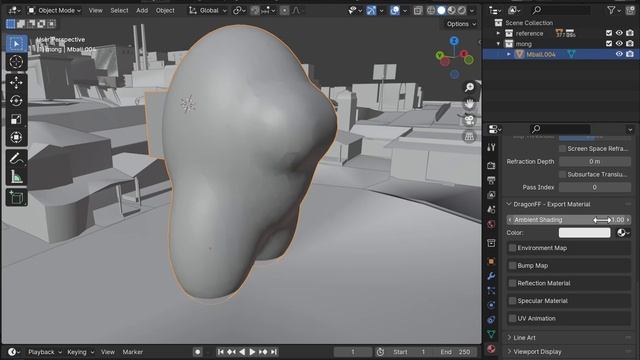Open the Modifiers properties tab

tap(491, 276)
